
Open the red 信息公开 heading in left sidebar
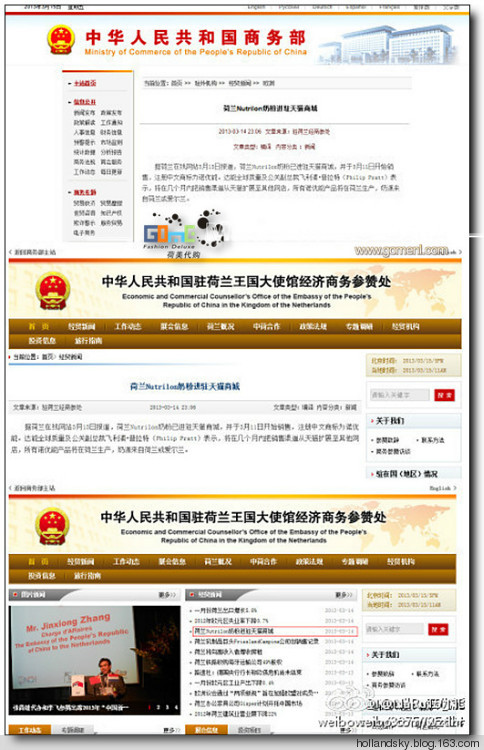tap(85, 102)
